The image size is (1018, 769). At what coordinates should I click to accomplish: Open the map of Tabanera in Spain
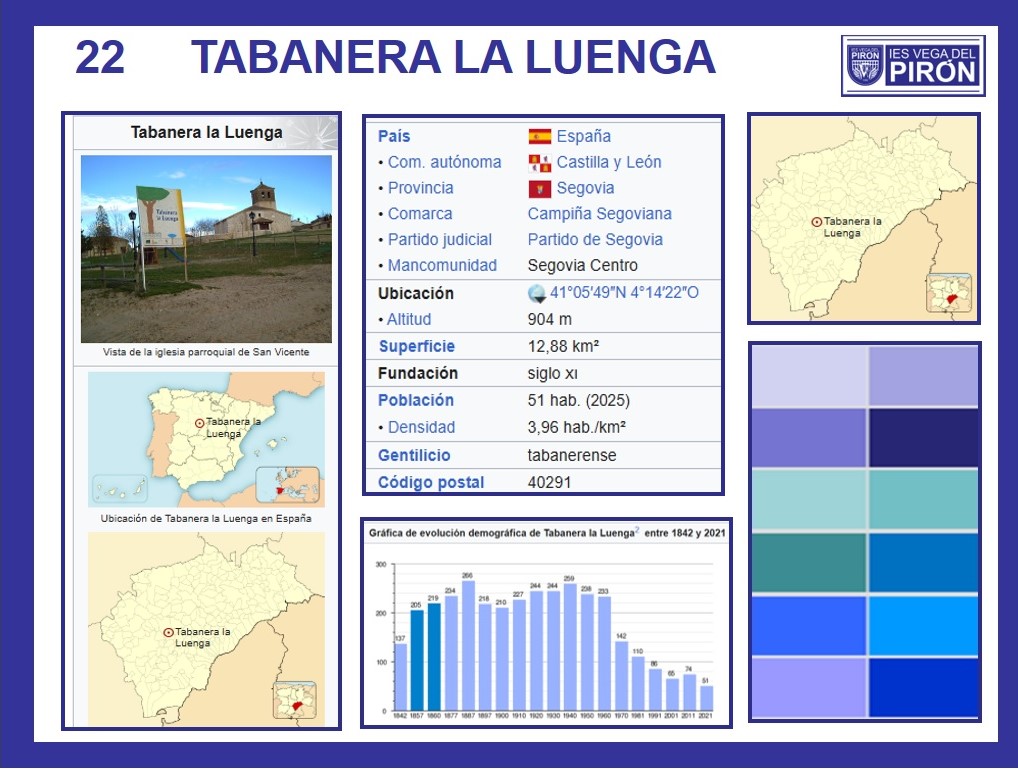pos(206,439)
